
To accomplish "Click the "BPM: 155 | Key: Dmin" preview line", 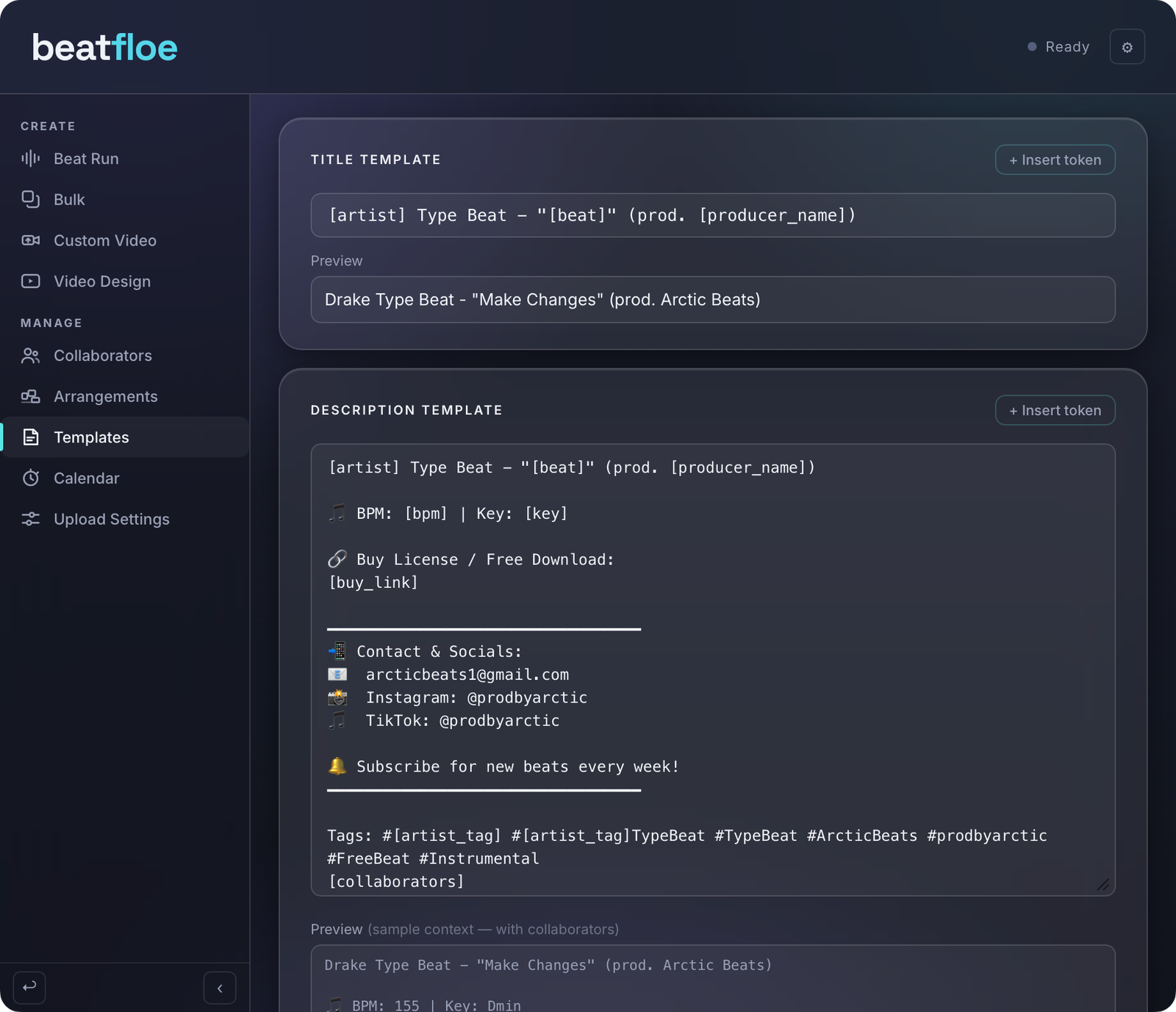I will coord(423,1005).
